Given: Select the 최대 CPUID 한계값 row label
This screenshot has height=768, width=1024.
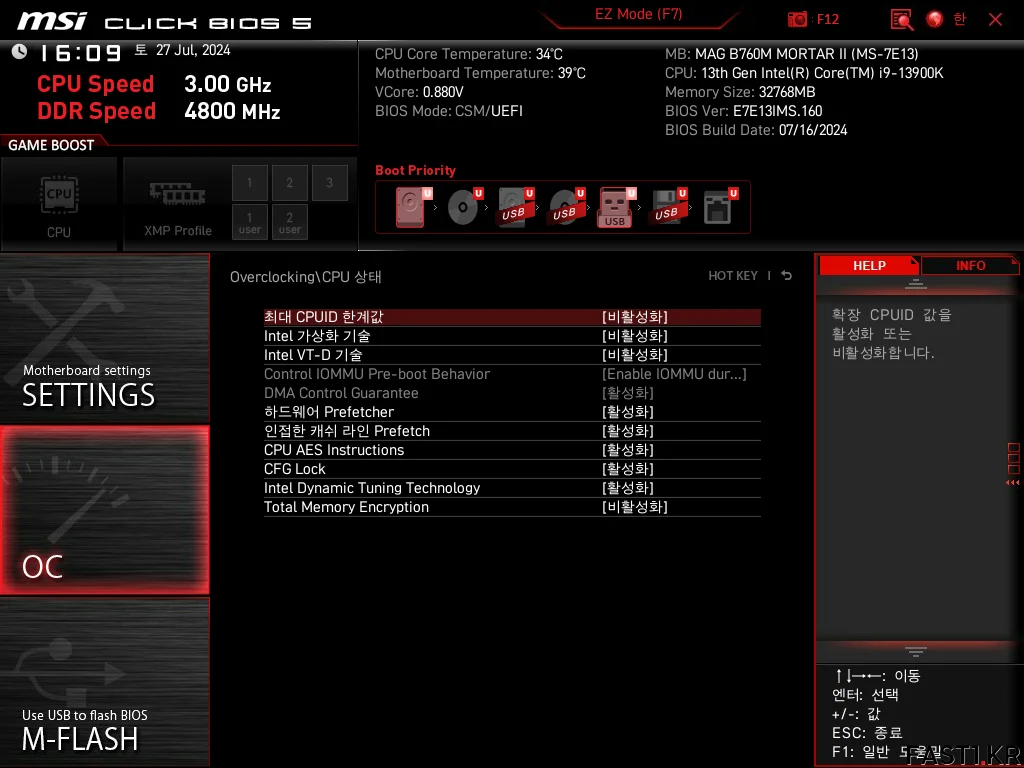Looking at the screenshot, I should (323, 317).
